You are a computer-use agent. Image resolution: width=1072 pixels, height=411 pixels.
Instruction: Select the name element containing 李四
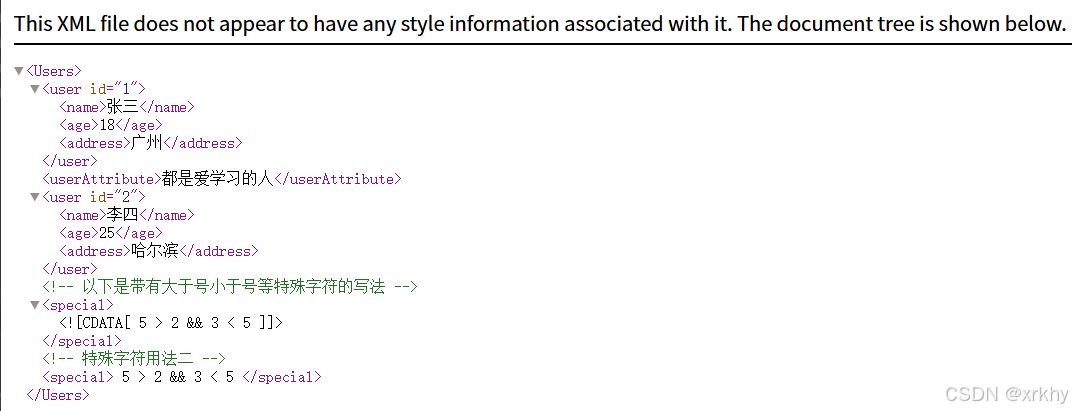click(x=127, y=215)
